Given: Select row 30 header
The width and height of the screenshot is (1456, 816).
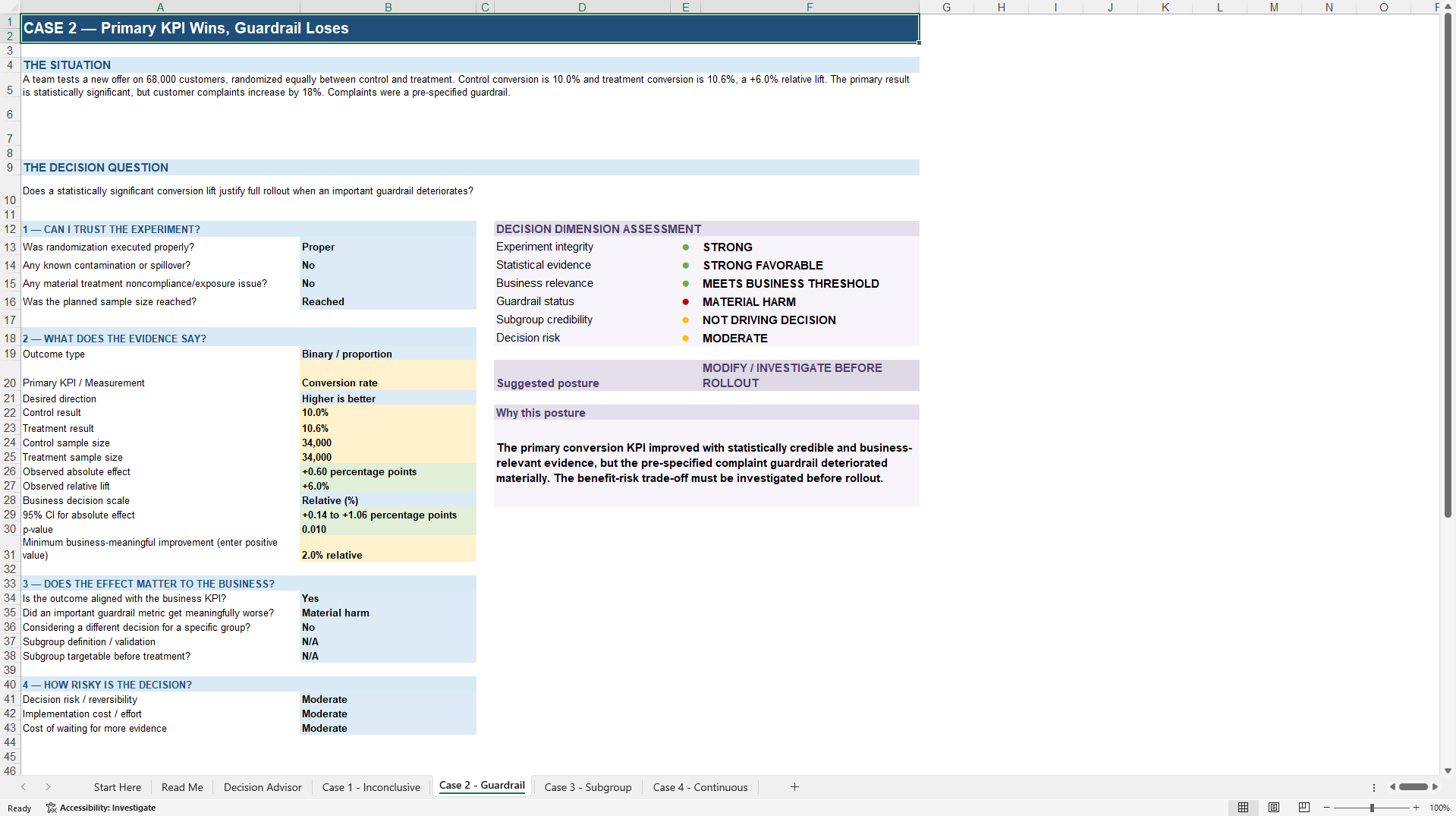Looking at the screenshot, I should (10, 529).
